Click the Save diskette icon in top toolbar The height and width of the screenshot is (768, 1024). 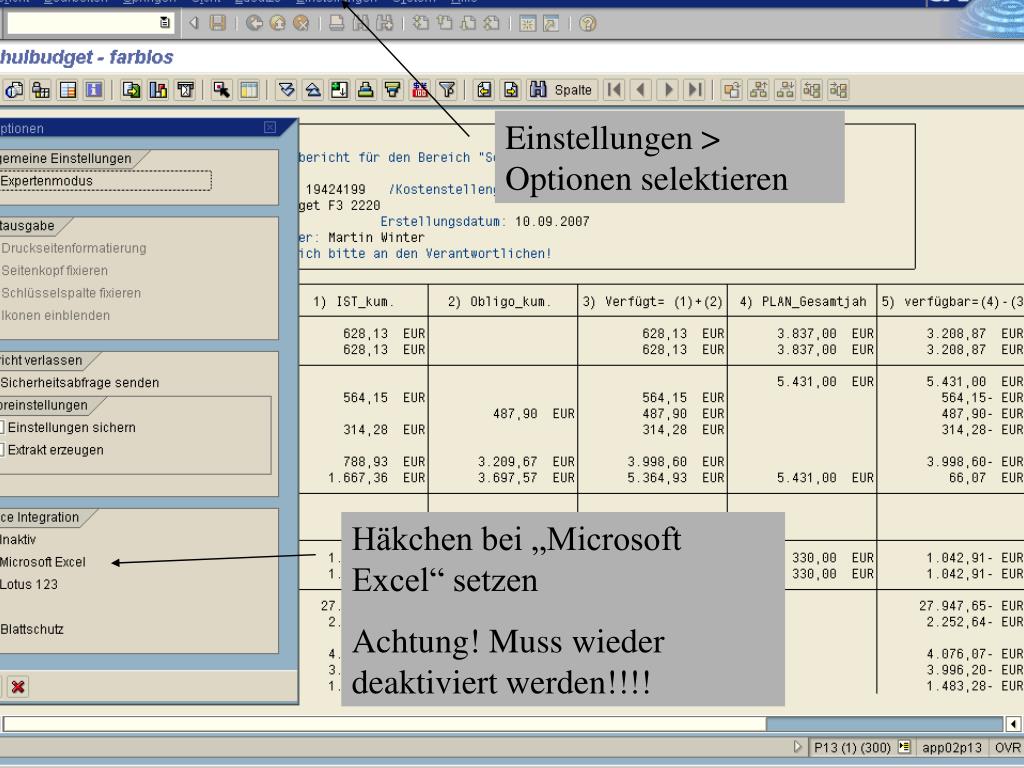point(217,24)
